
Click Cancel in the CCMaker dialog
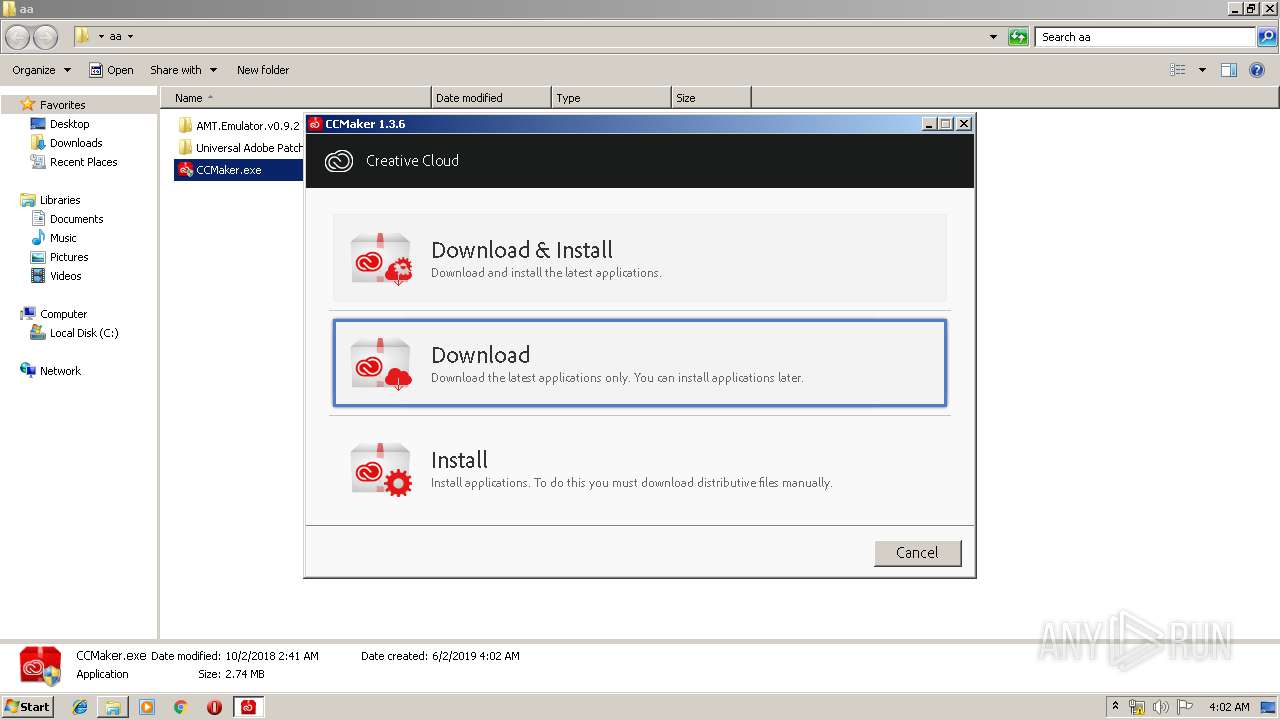[x=917, y=553]
